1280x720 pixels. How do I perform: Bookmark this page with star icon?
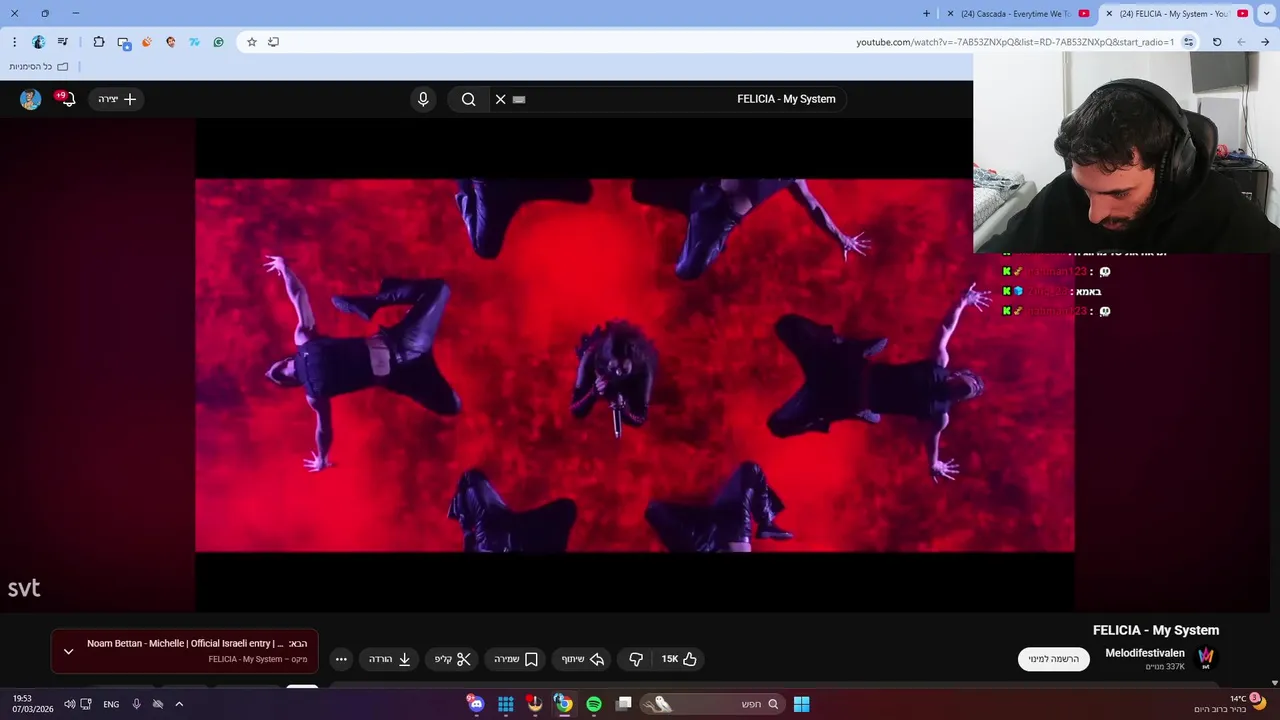click(x=252, y=42)
